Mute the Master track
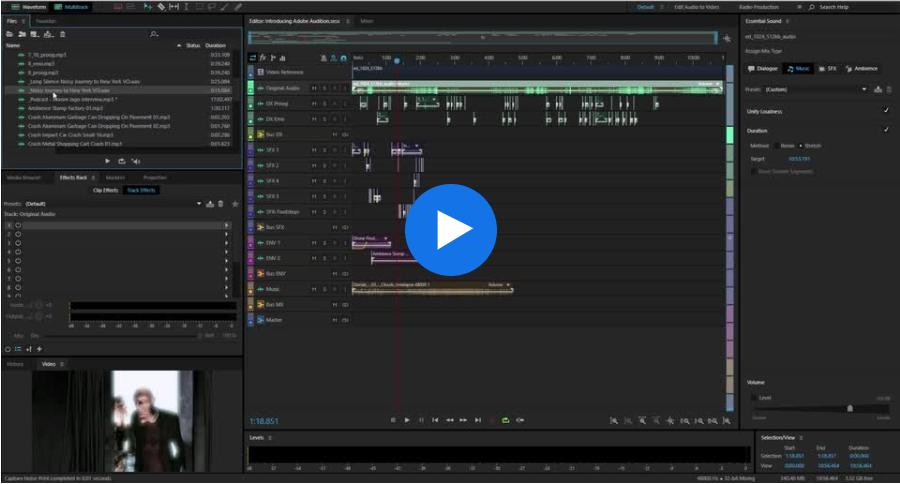The image size is (900, 484). click(335, 320)
